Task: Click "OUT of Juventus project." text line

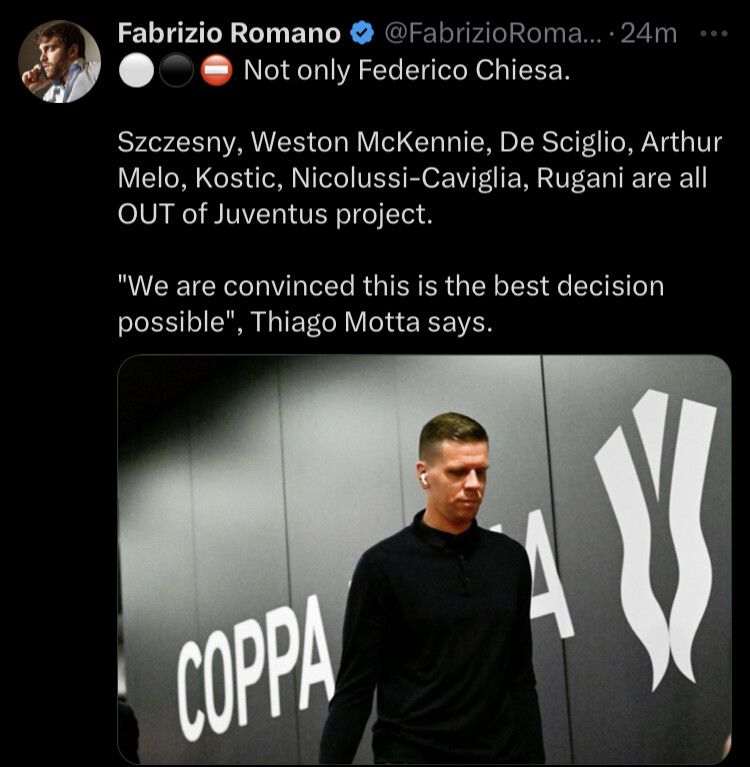Action: click(x=275, y=214)
